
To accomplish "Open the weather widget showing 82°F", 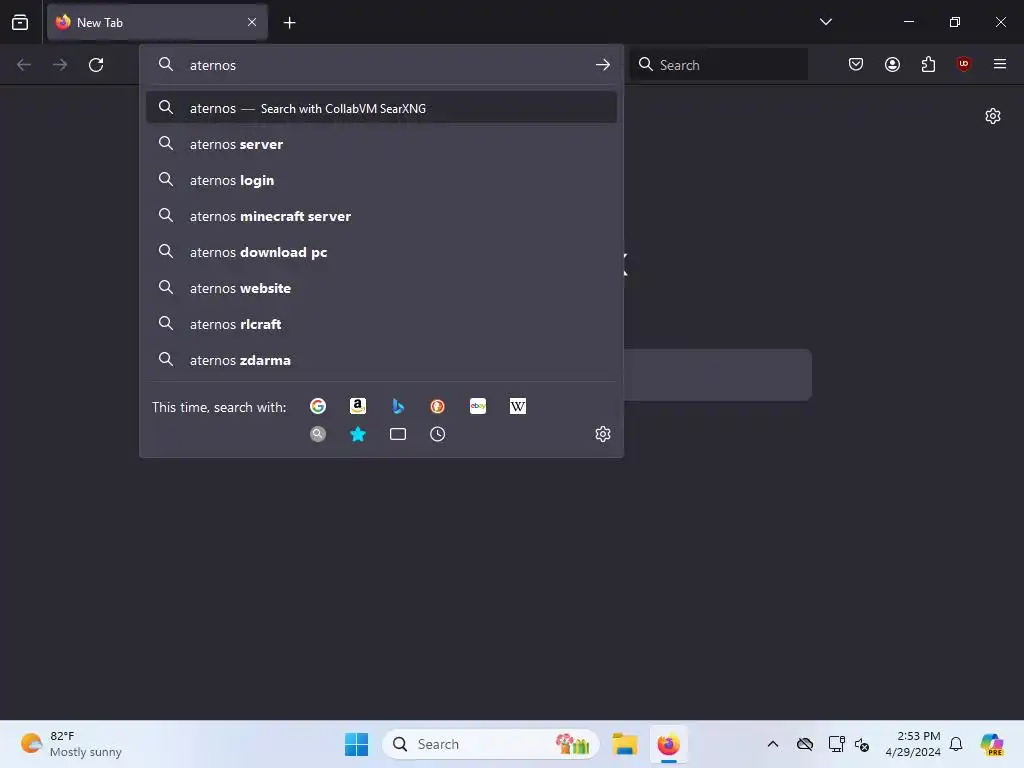I will coord(72,744).
